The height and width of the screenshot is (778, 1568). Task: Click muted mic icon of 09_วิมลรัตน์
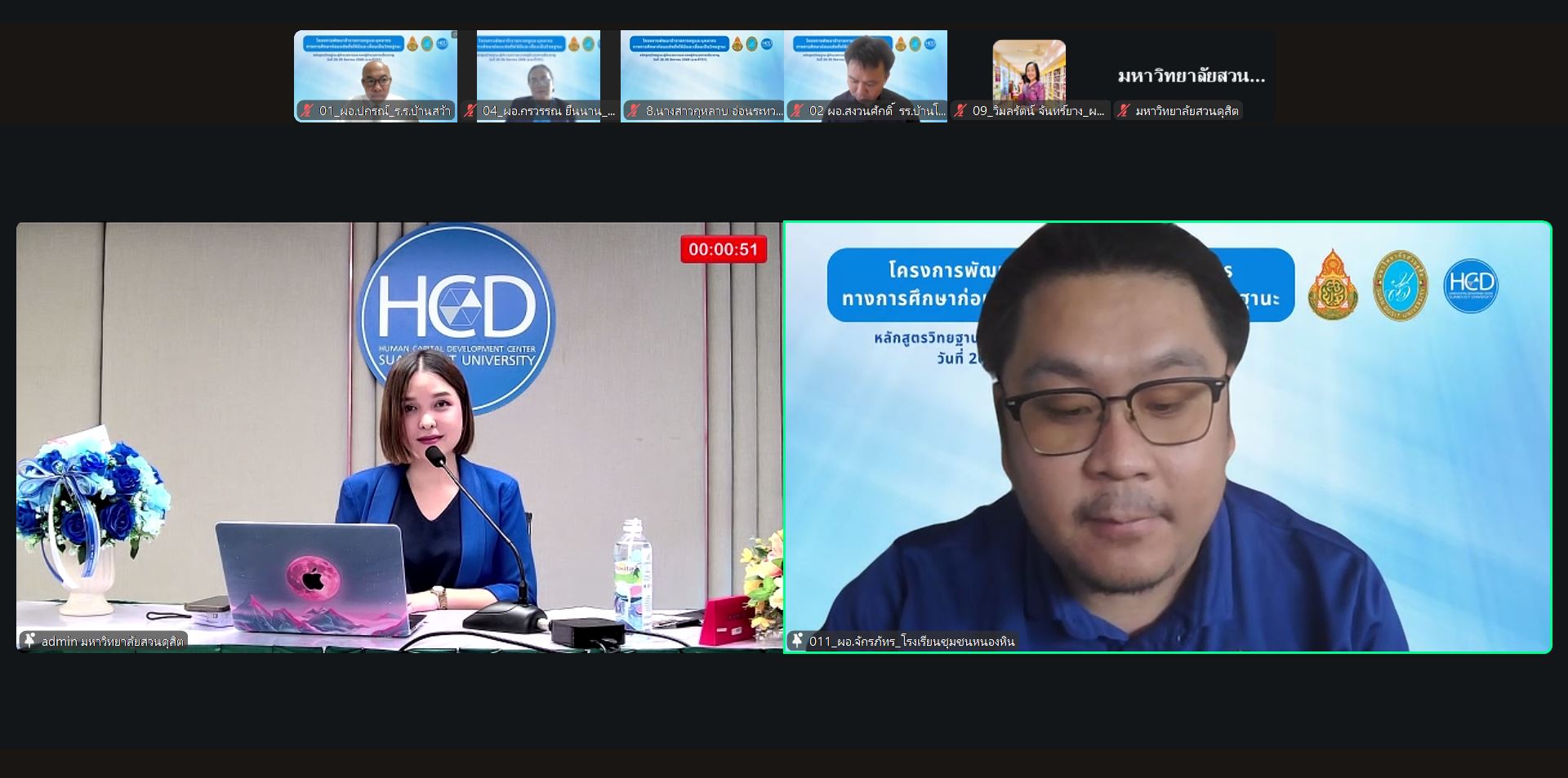pyautogui.click(x=960, y=111)
